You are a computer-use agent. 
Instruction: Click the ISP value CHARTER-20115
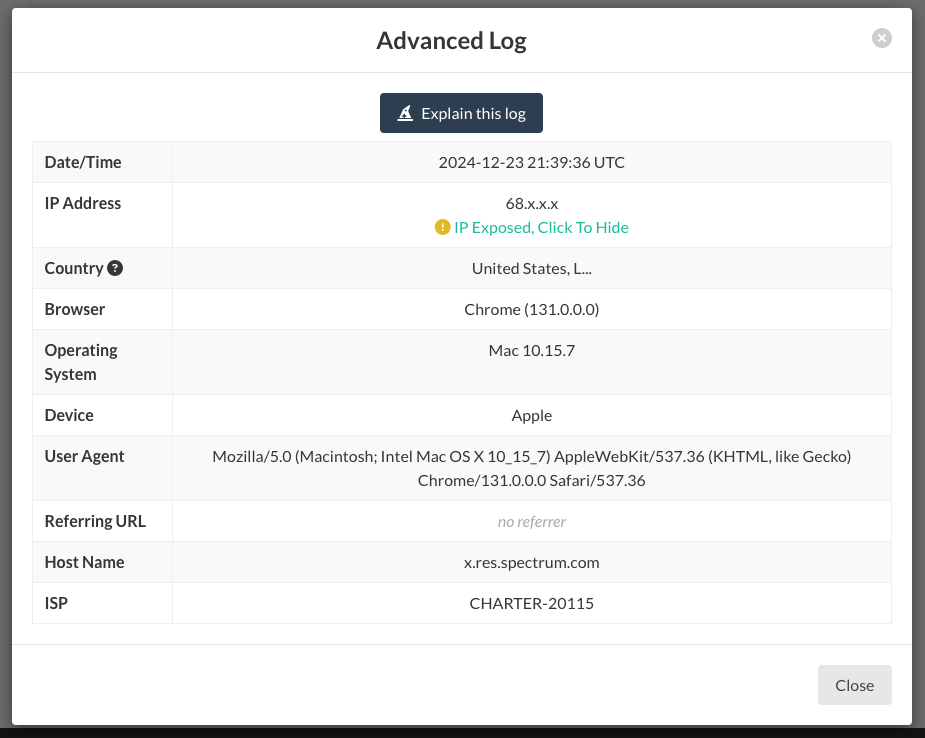coord(531,603)
